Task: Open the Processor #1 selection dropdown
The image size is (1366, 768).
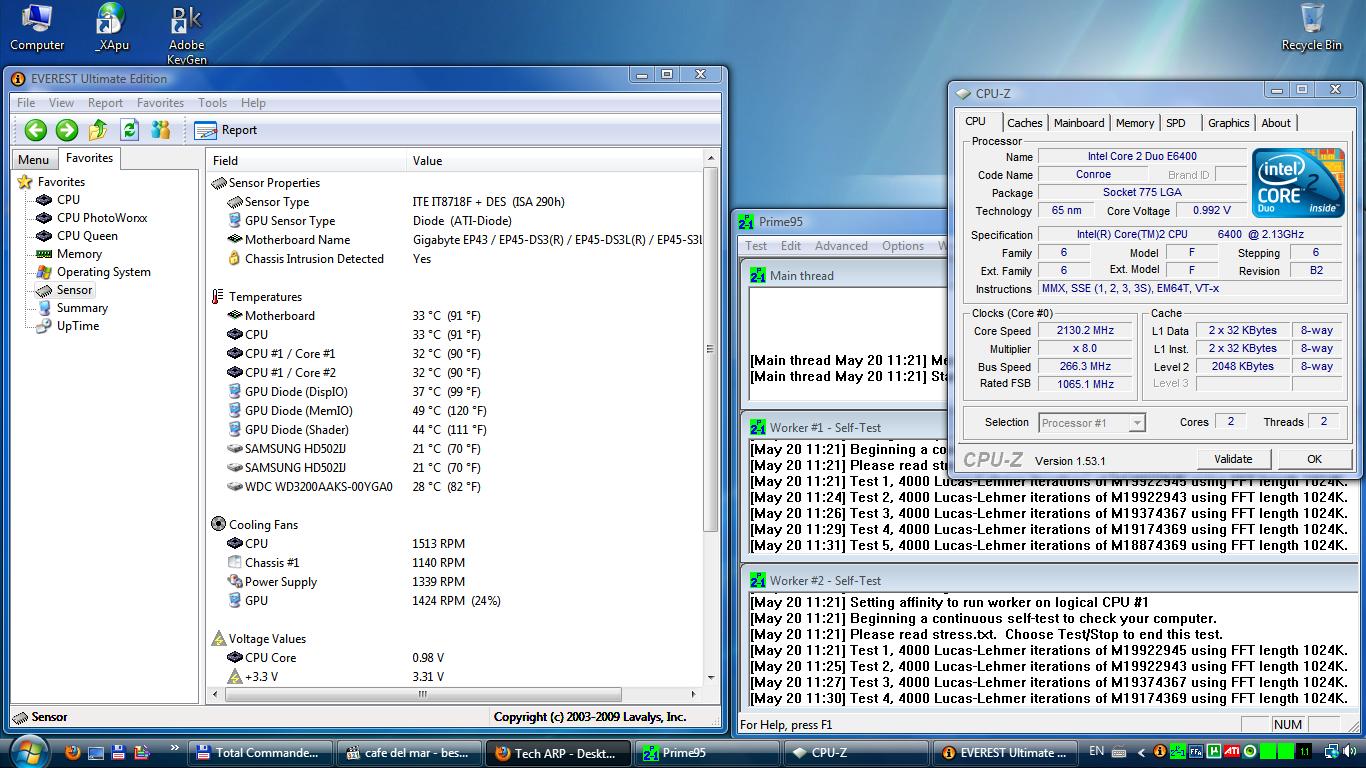Action: tap(1092, 423)
